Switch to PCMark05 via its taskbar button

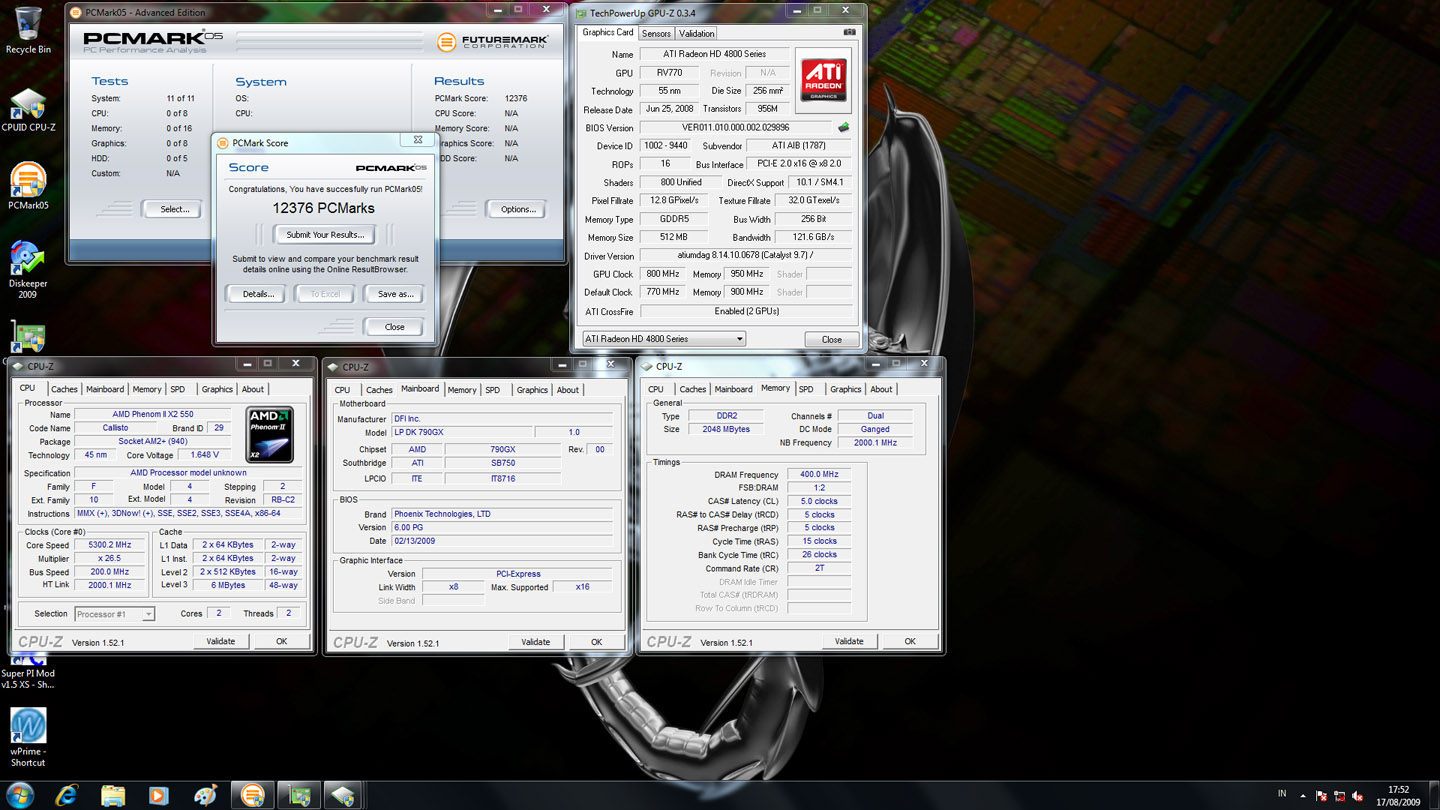pyautogui.click(x=253, y=795)
